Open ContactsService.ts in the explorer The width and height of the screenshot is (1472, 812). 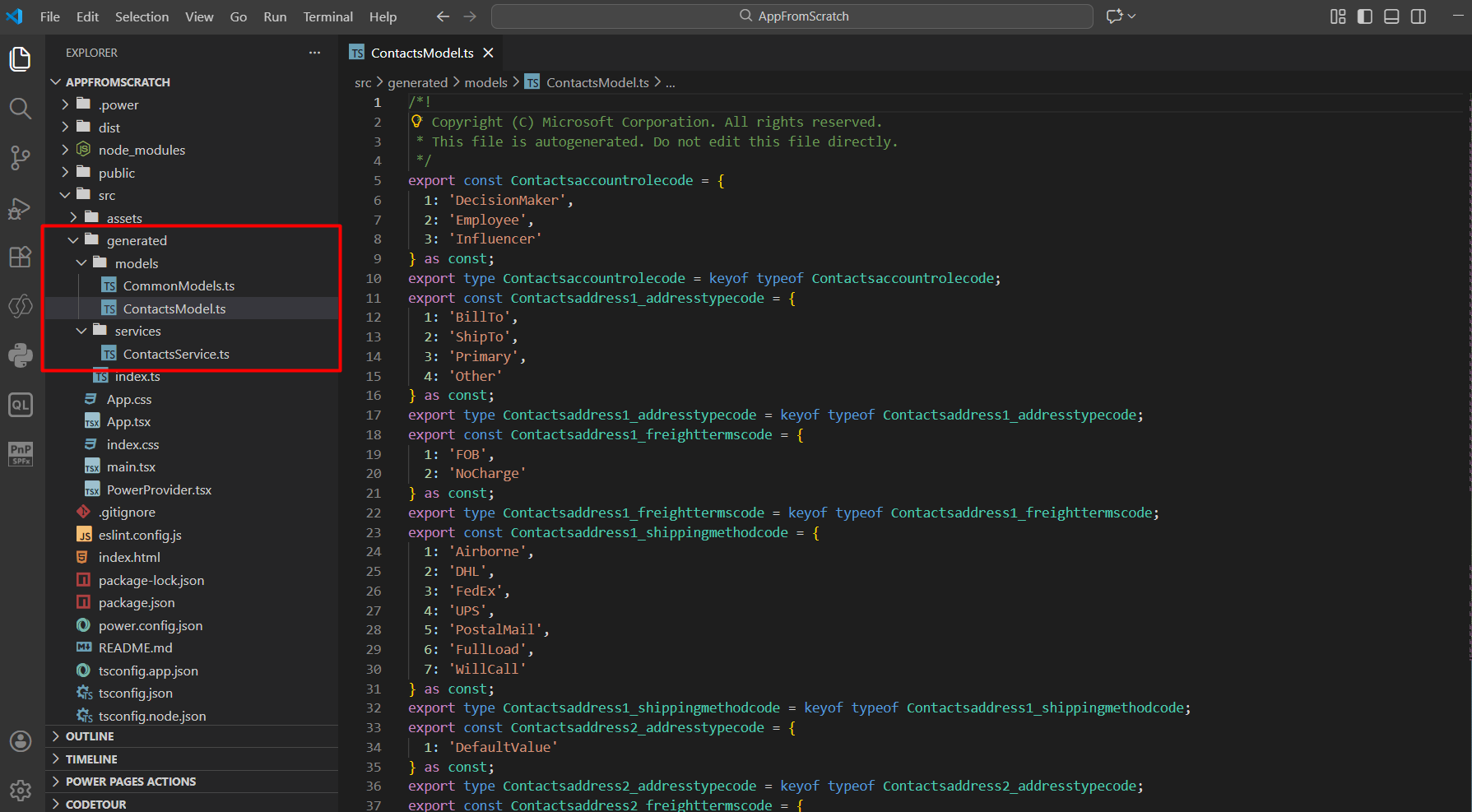176,354
